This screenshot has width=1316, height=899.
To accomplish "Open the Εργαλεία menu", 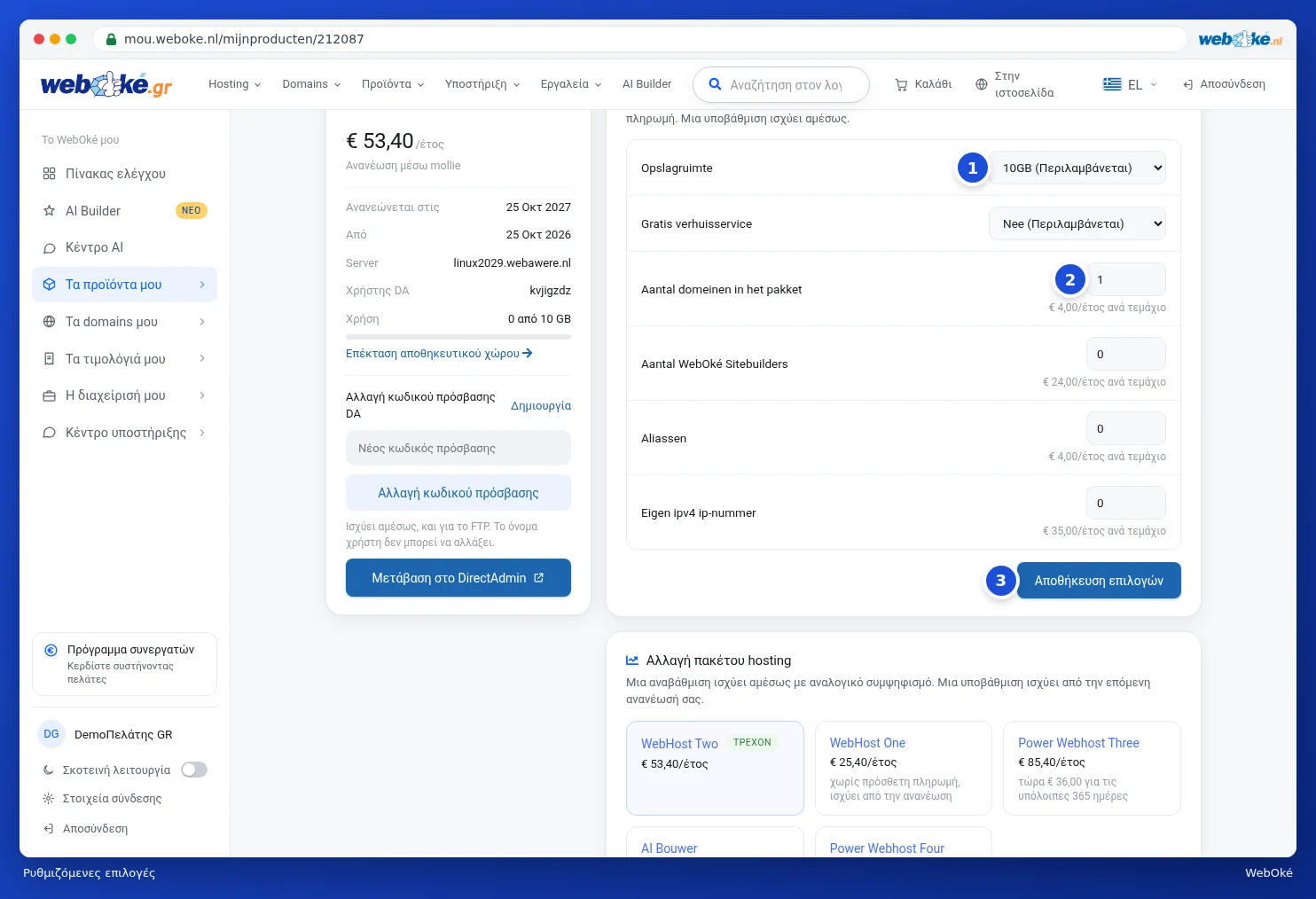I will pos(571,84).
